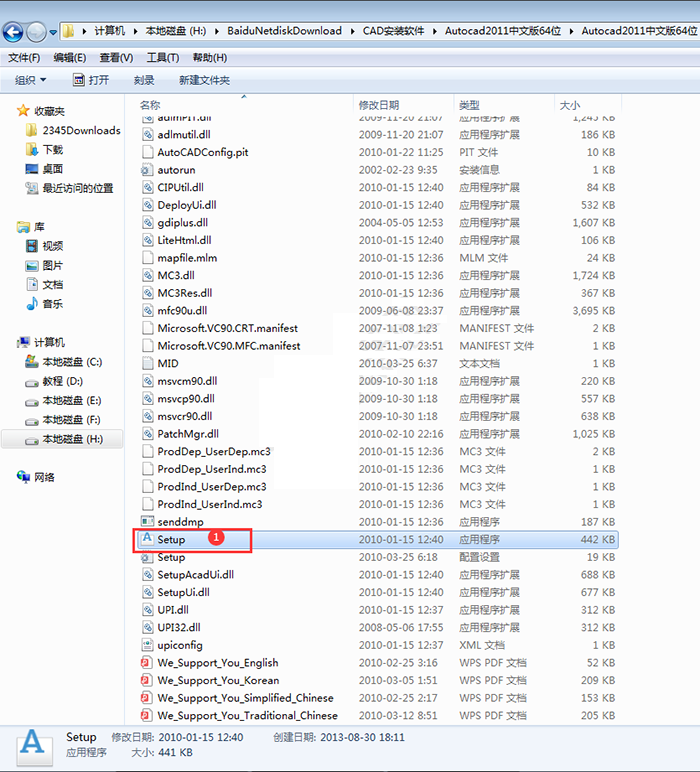Image resolution: width=700 pixels, height=772 pixels.
Task: Select the Setup 配置设置 file icon
Action: pyautogui.click(x=147, y=557)
